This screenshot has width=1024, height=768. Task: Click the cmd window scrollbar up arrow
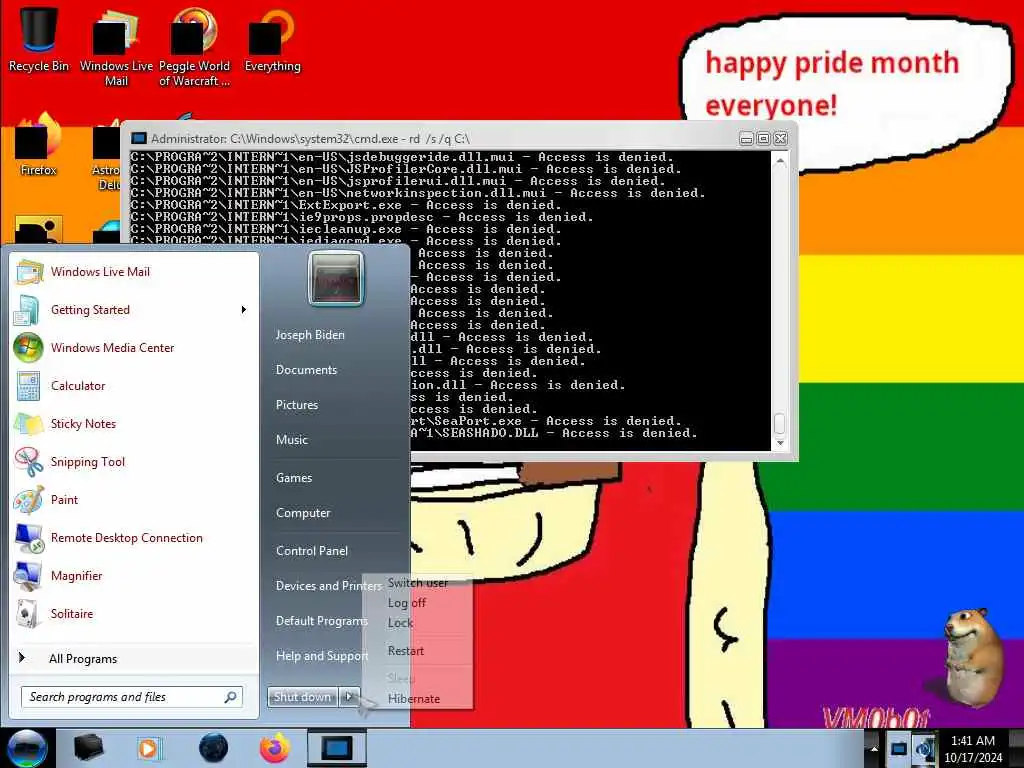pos(780,161)
